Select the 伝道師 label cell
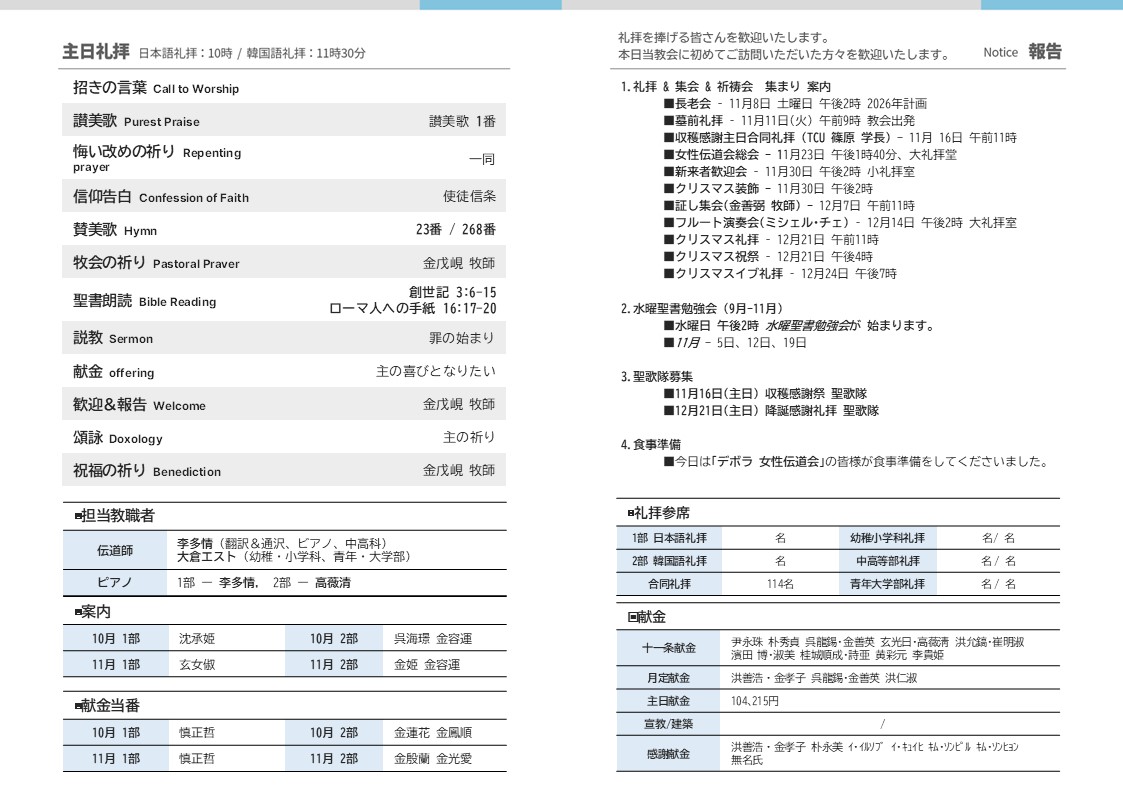Viewport: 1123px width, 794px height. 115,550
